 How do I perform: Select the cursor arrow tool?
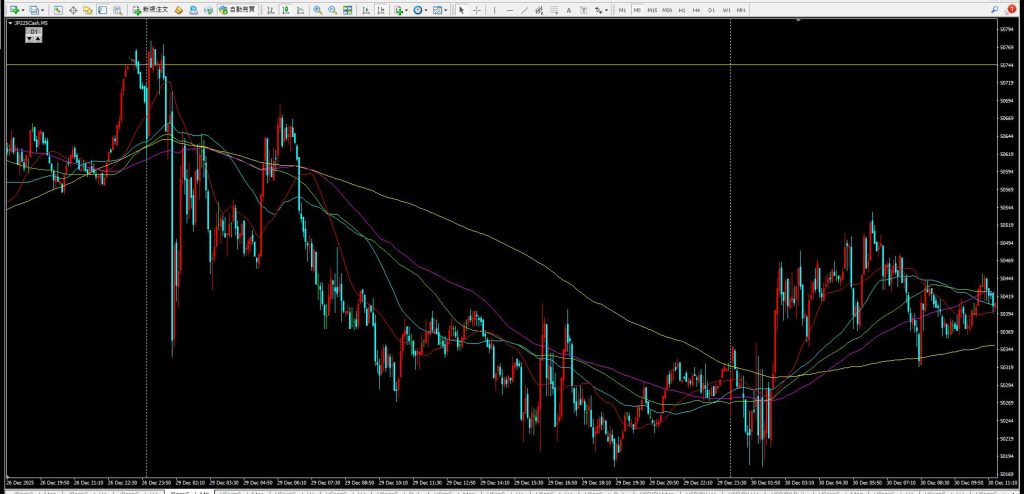tap(461, 9)
